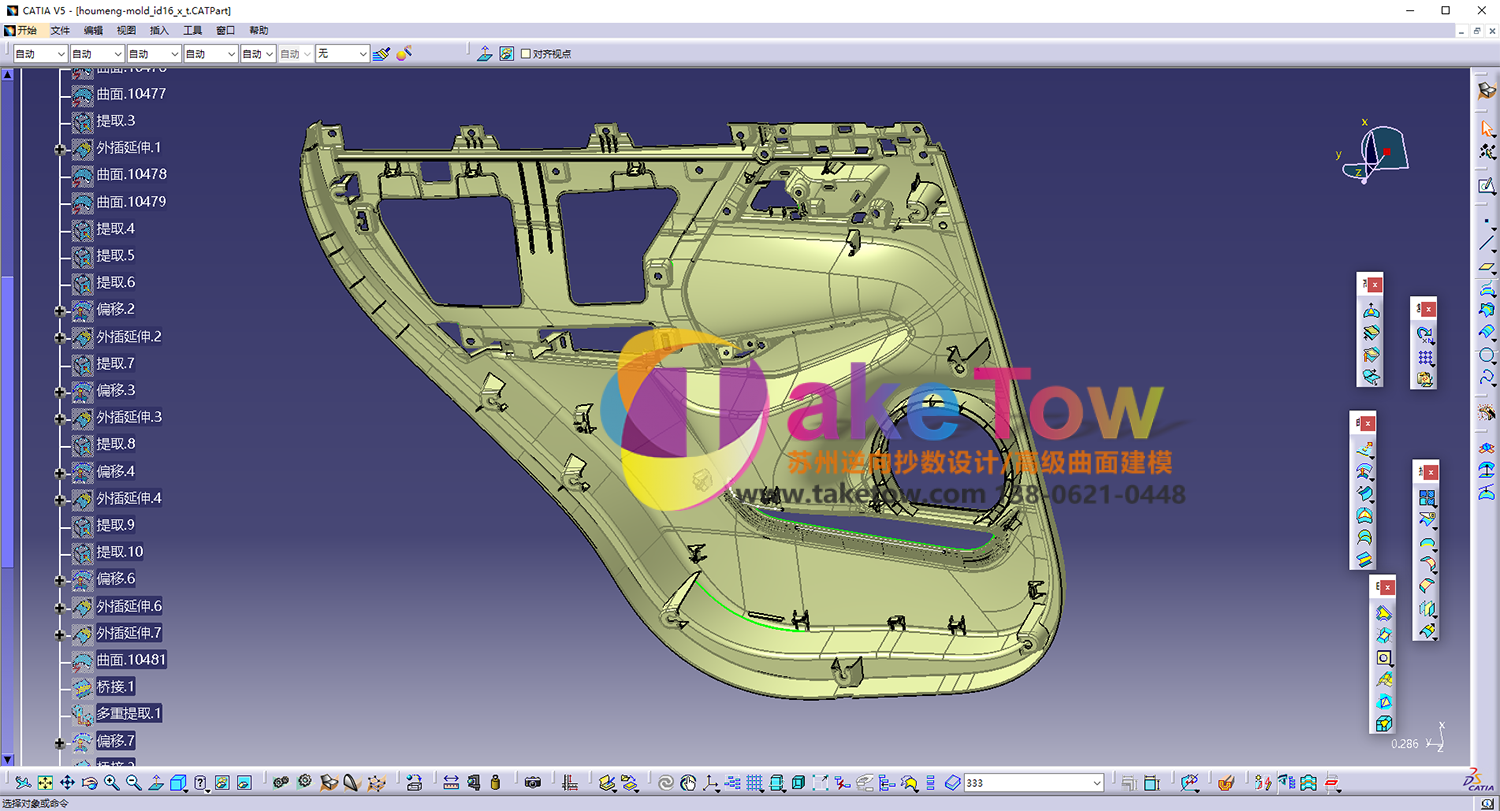Toggle the 对齐视点 checkbox
1500x811 pixels.
[525, 54]
